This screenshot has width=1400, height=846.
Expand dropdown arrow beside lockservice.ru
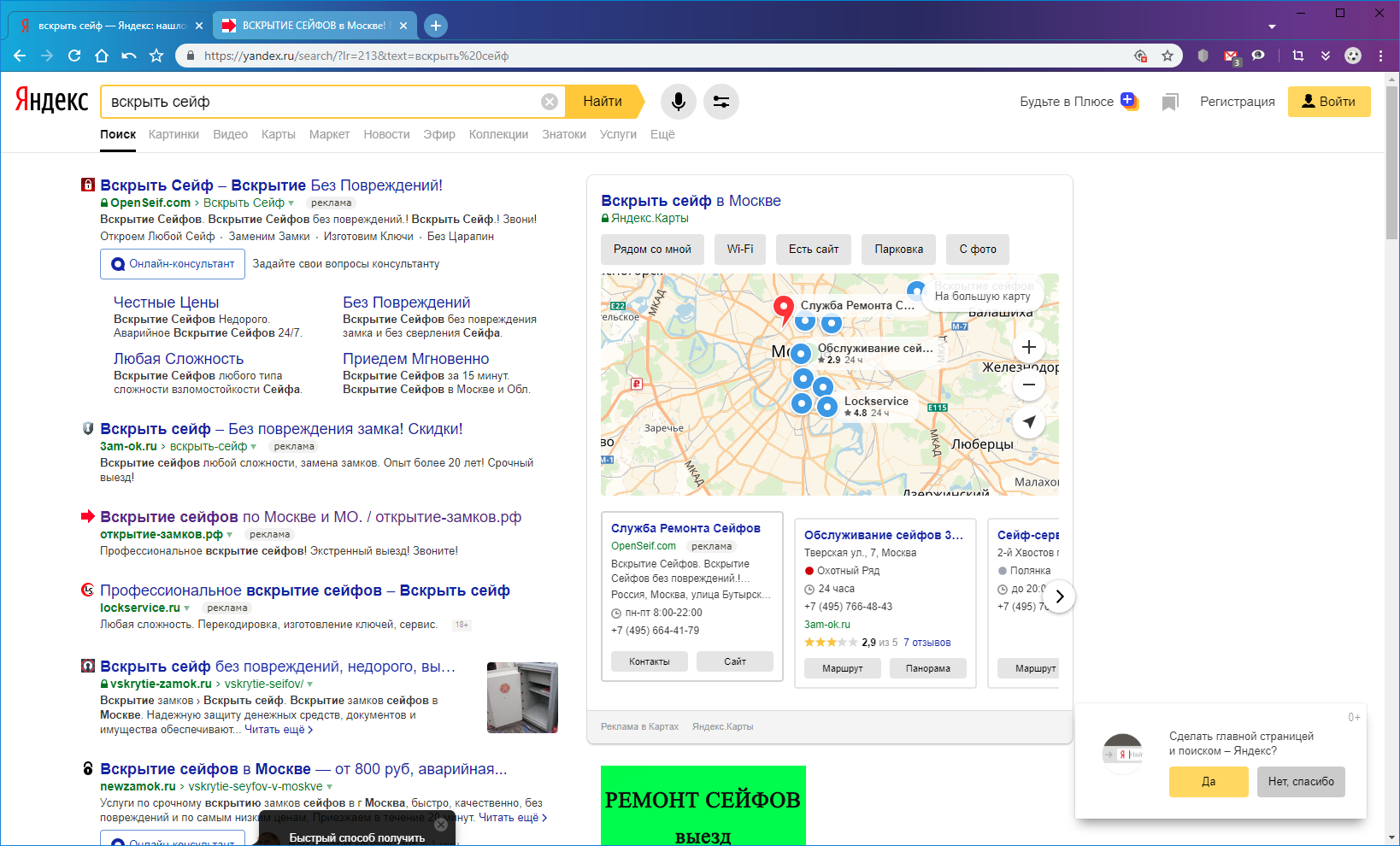click(187, 608)
